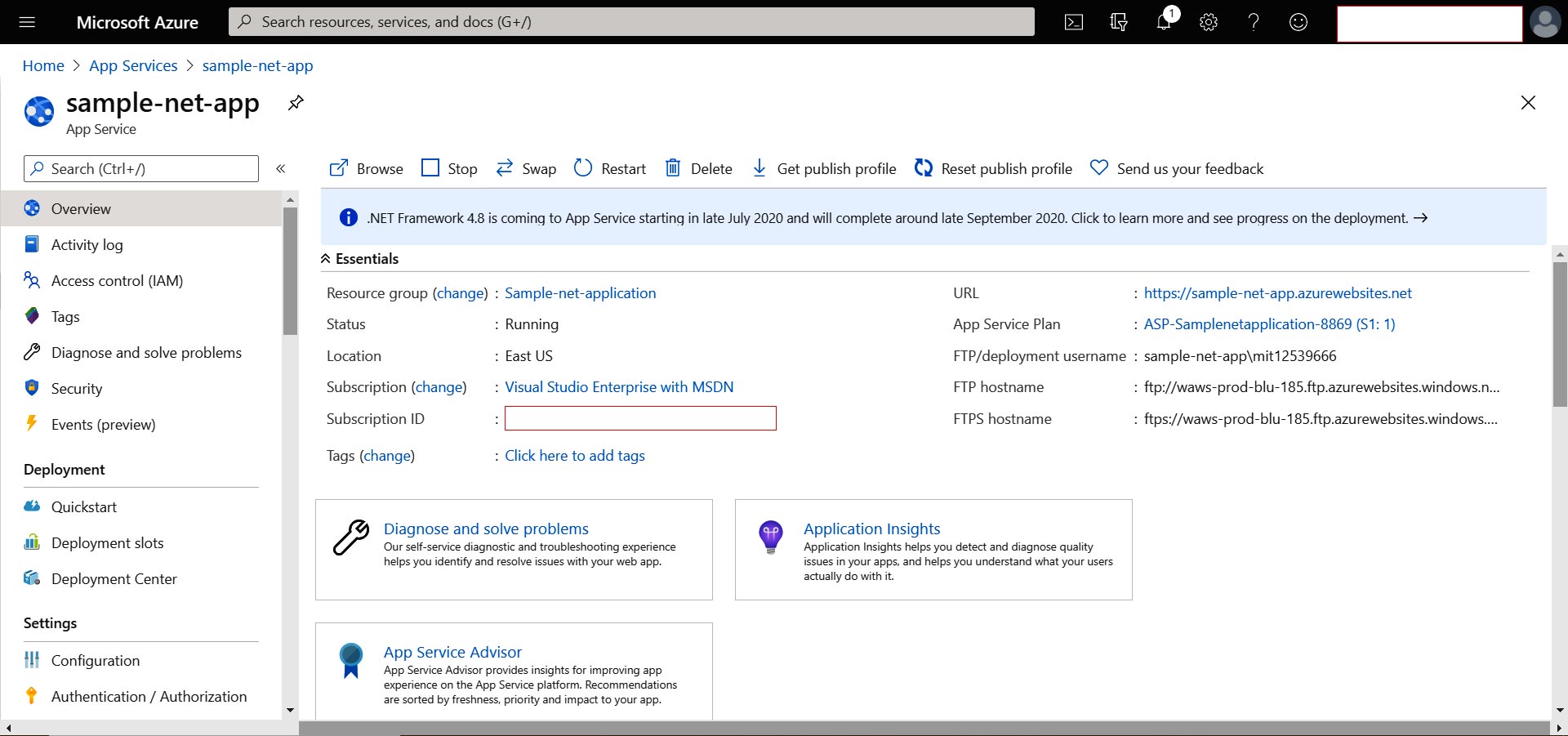Open the Sample-net-application resource group link
The width and height of the screenshot is (1568, 736).
tap(580, 293)
